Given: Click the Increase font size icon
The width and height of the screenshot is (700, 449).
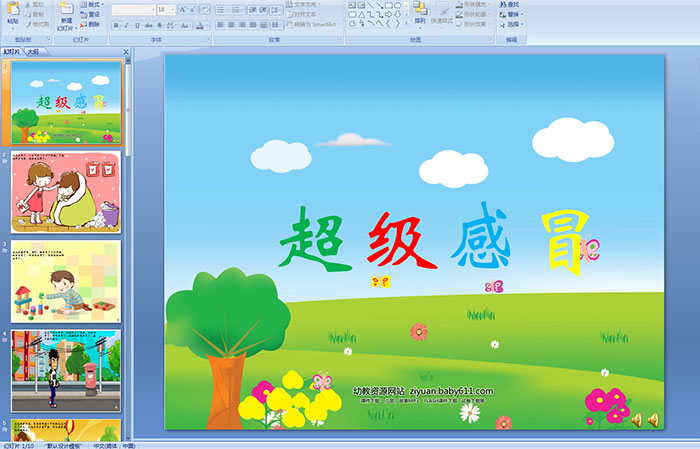Looking at the screenshot, I should point(182,9).
